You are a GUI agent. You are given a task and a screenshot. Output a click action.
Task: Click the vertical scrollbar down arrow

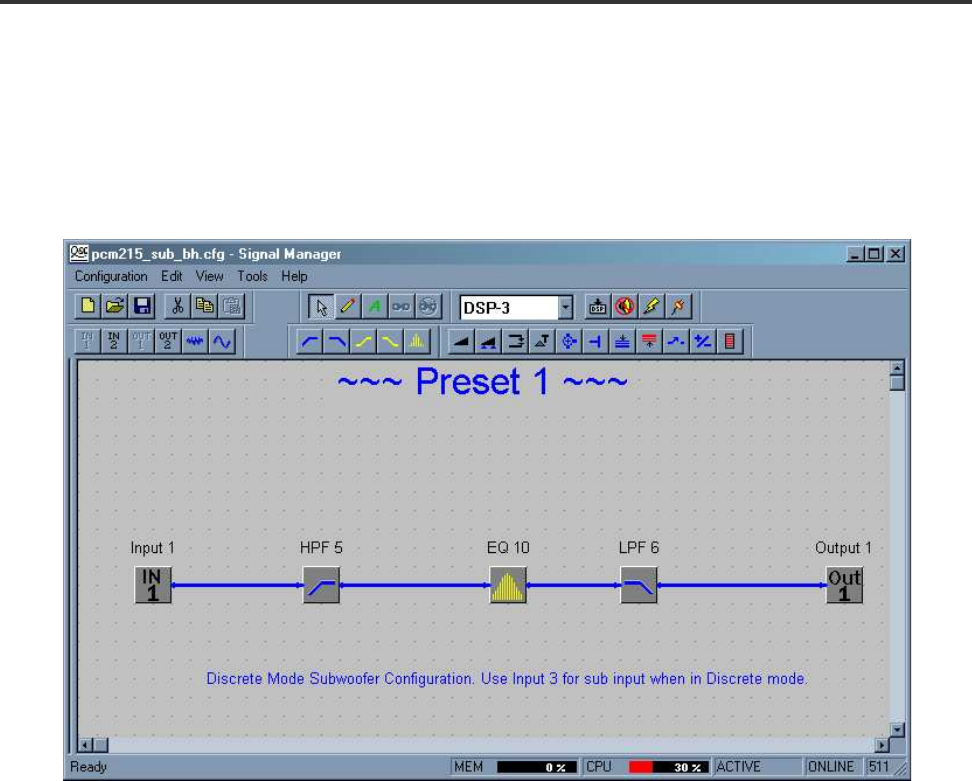(896, 730)
